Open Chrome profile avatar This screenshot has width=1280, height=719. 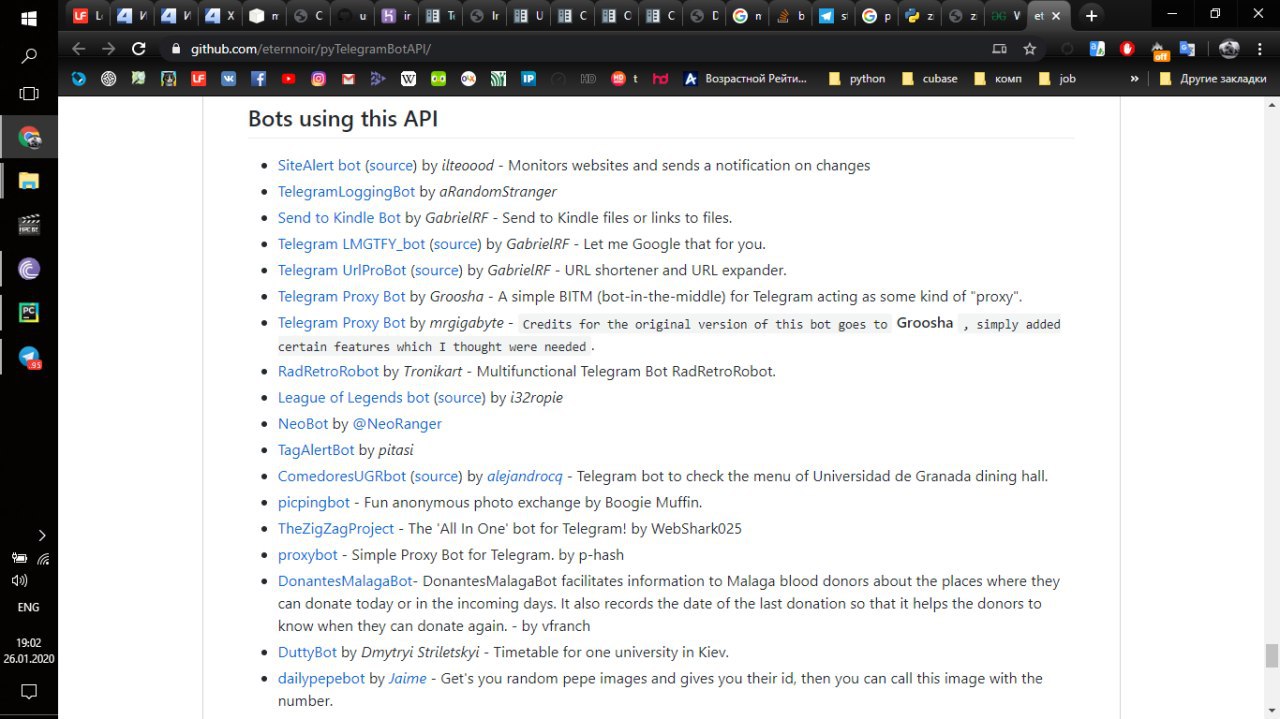click(x=1229, y=48)
